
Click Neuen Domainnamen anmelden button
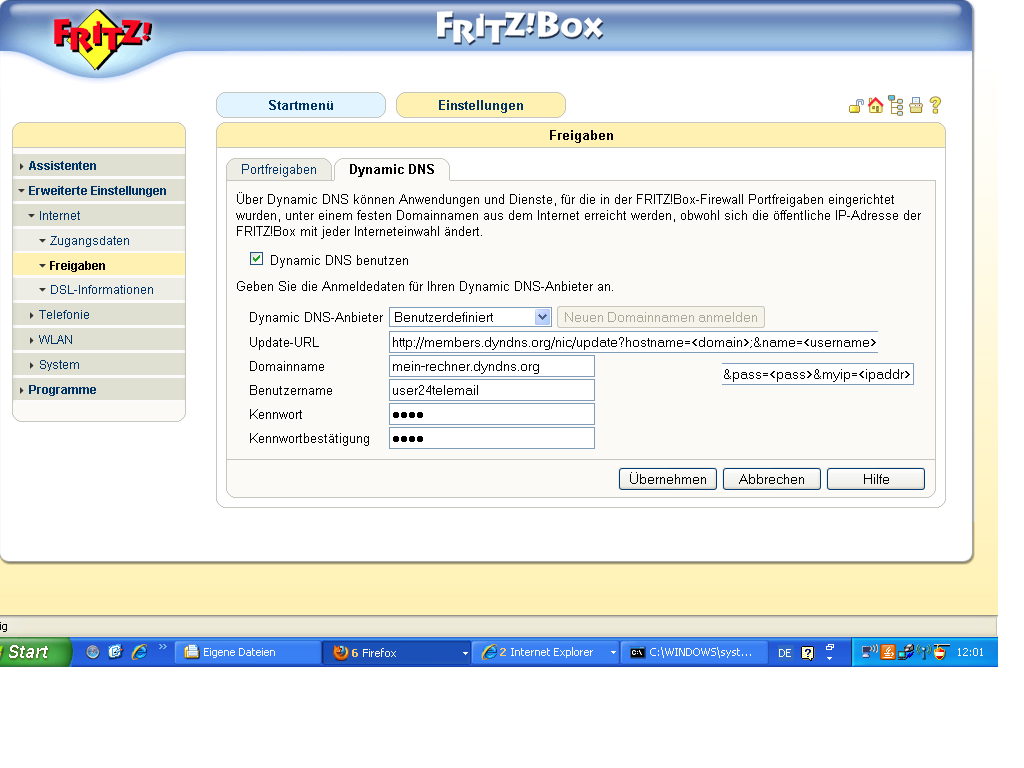[x=661, y=317]
